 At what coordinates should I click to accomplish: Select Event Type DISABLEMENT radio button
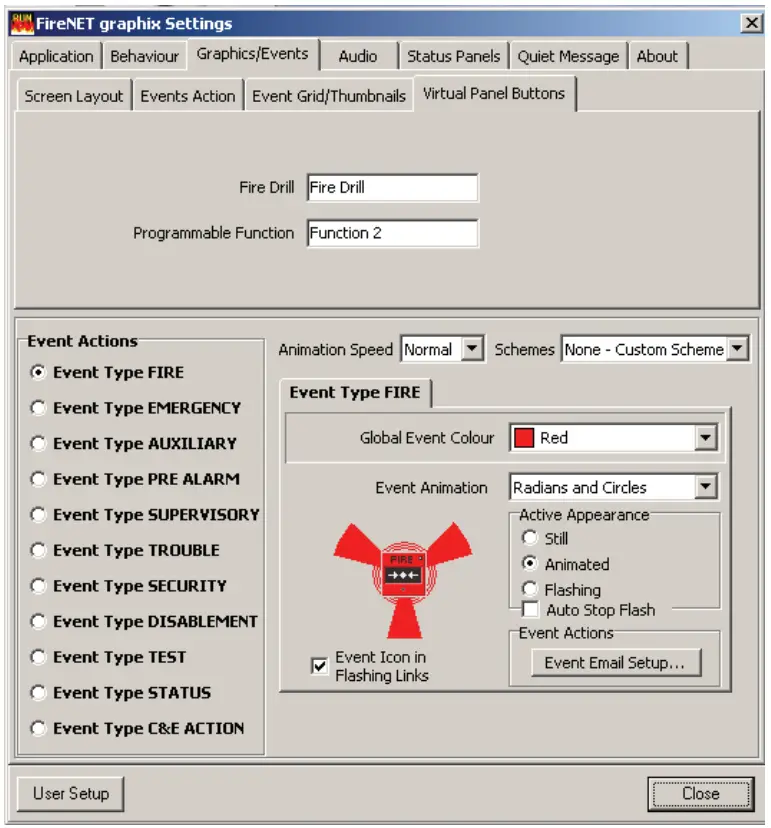pyautogui.click(x=38, y=621)
